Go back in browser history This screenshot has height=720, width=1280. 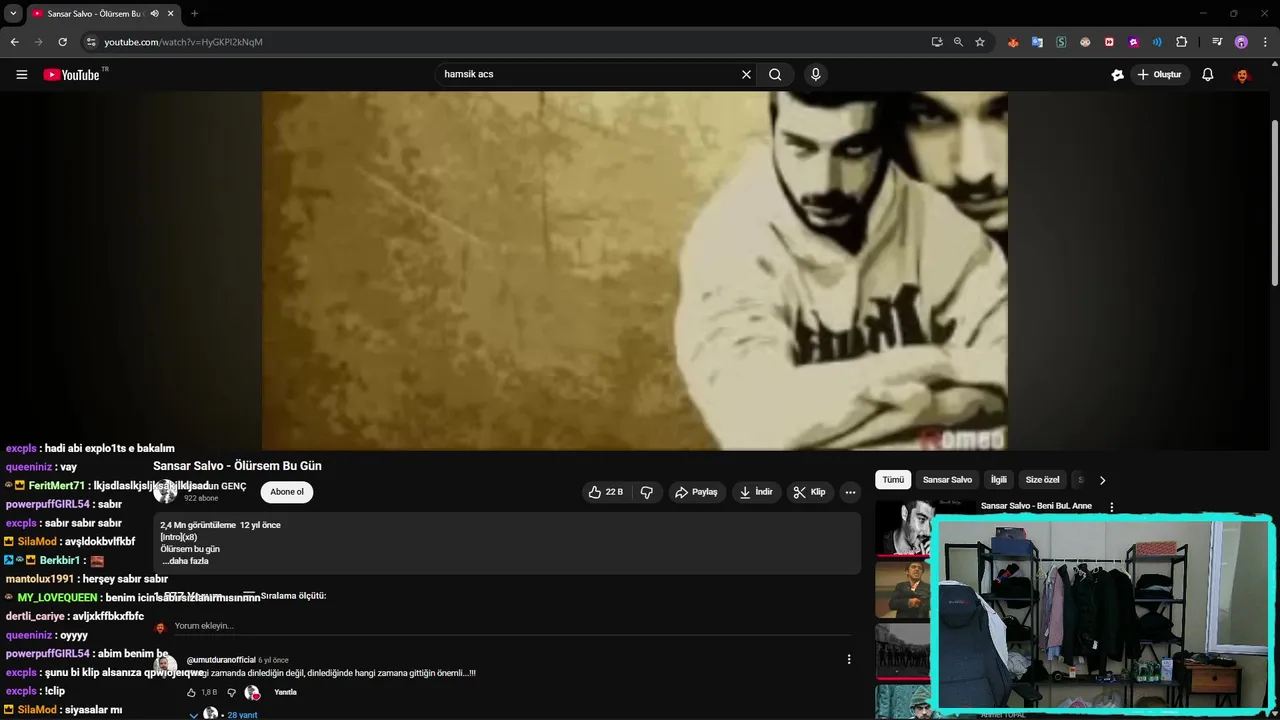pos(14,42)
